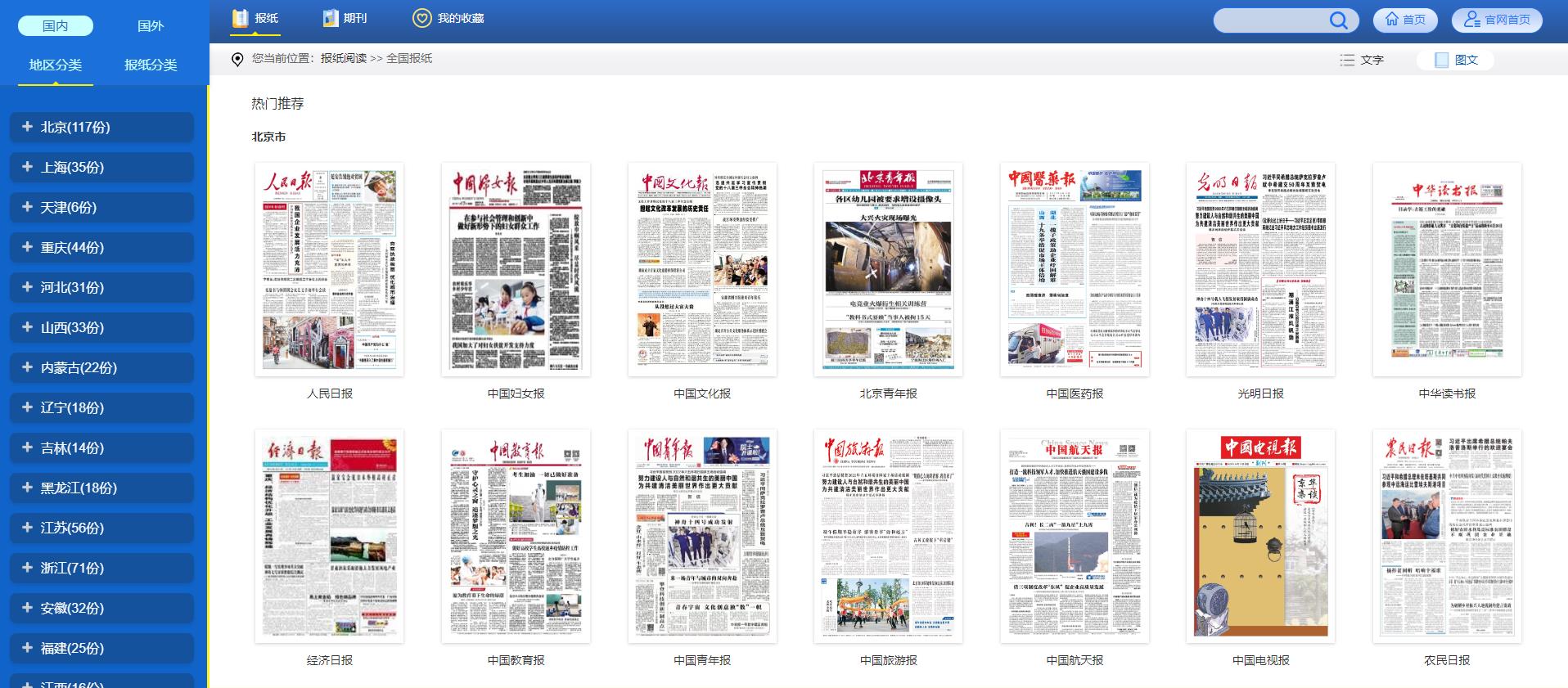The image size is (1568, 688).
Task: Open 中国航天报 front page thumbnail
Action: (x=1075, y=536)
